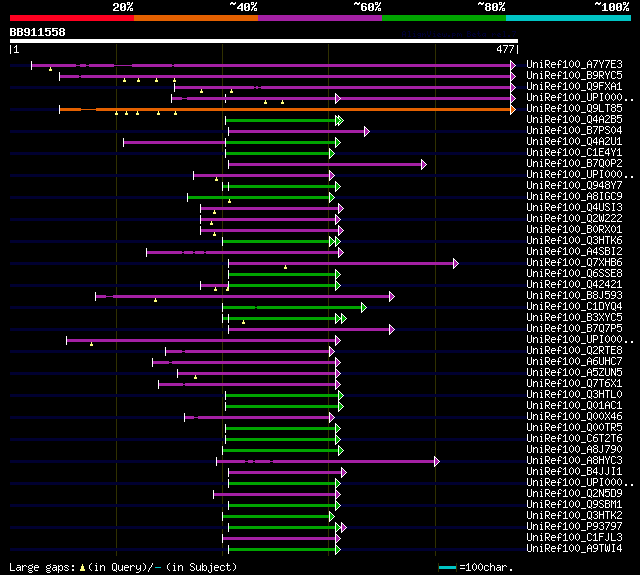Click the red 20% identity legend segment

[72, 18]
